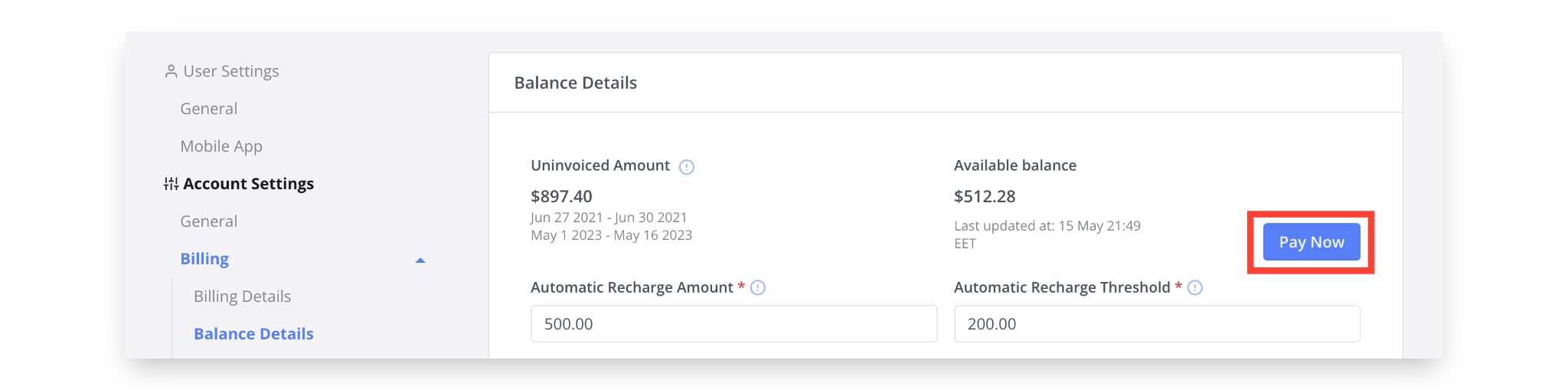The width and height of the screenshot is (1568, 390).
Task: Click the sliders icon beside Account Settings
Action: point(171,184)
